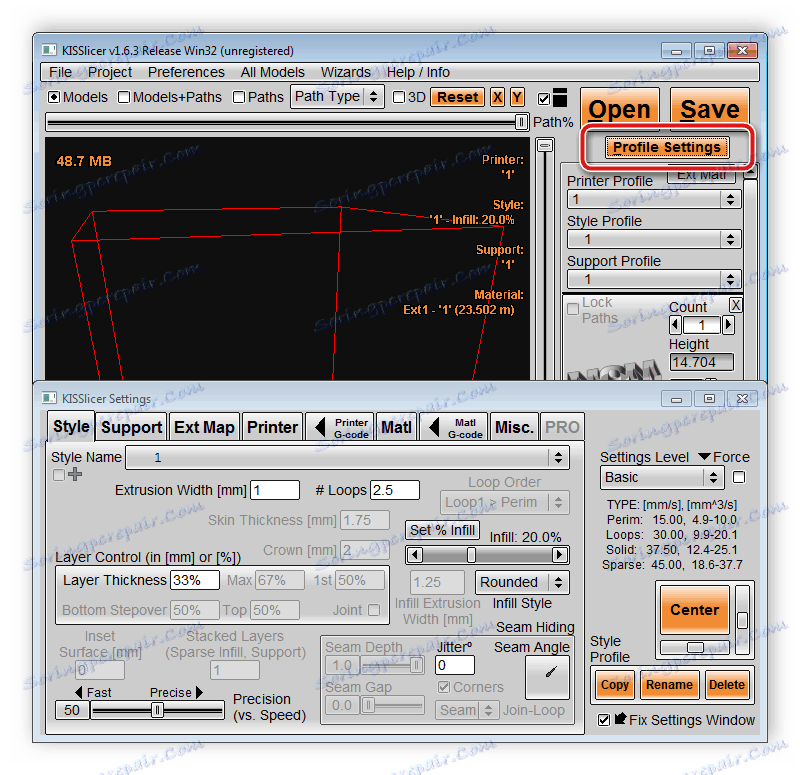Click the black color block icon beside checkbox
Viewport: 800px width, 775px height.
pyautogui.click(x=560, y=97)
